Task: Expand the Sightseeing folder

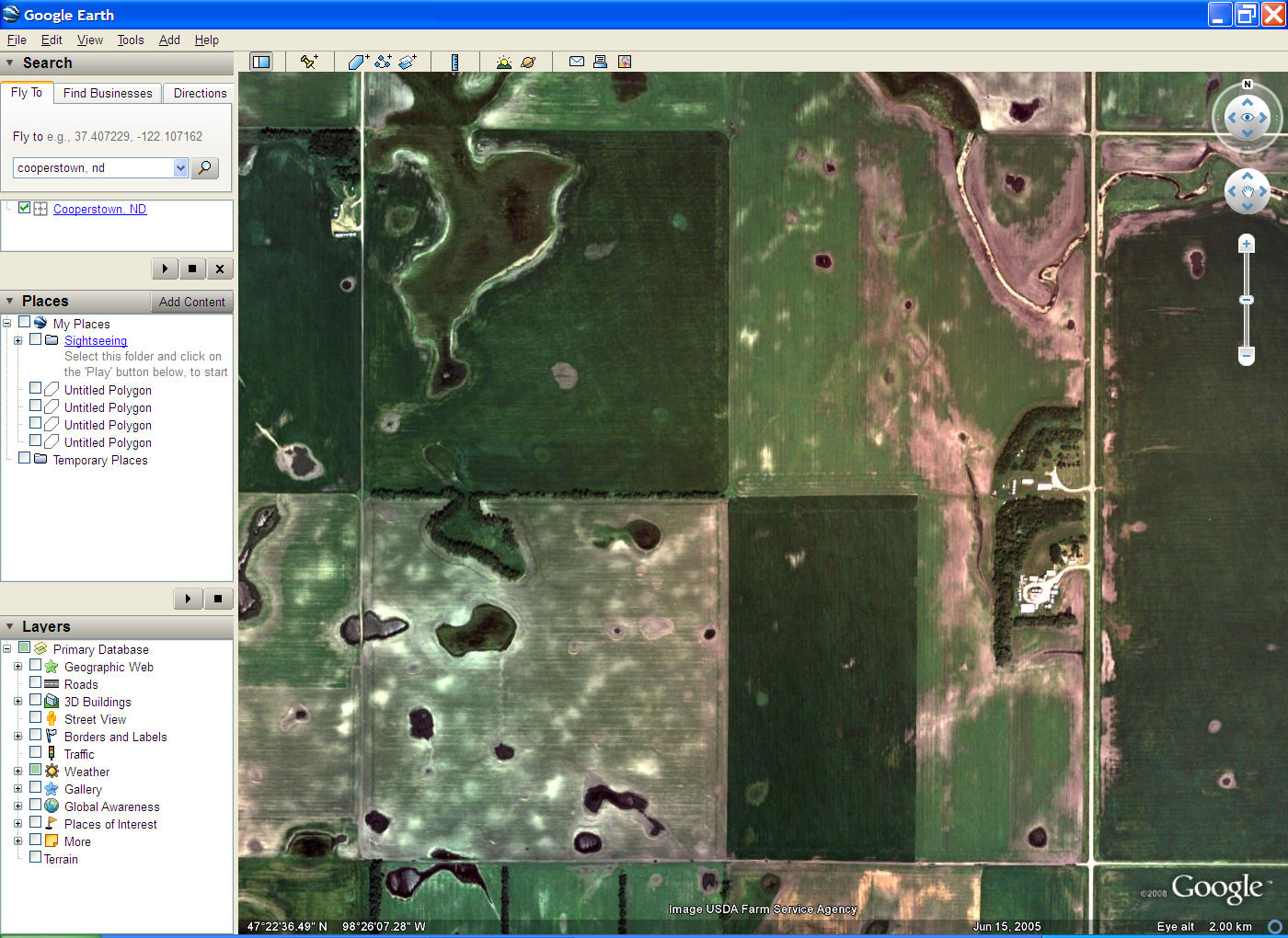Action: pyautogui.click(x=17, y=340)
